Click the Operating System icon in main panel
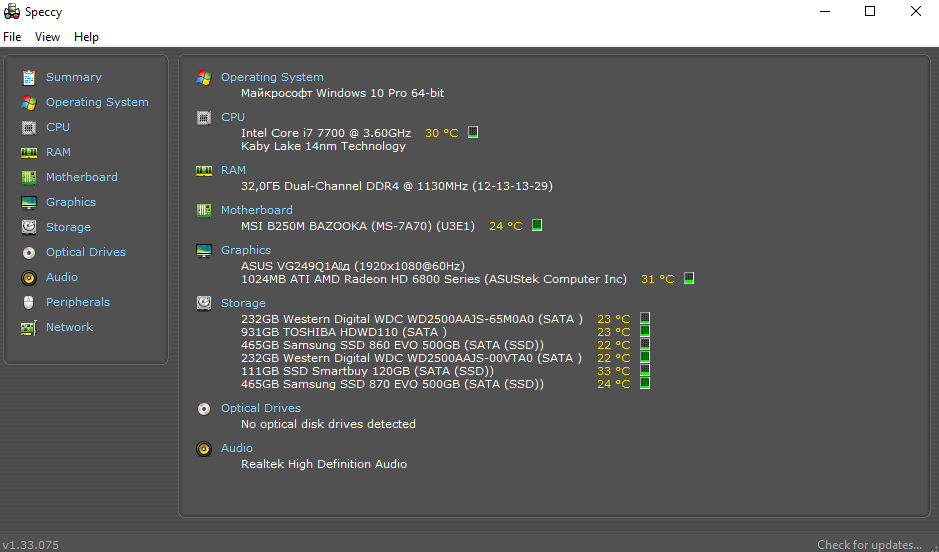This screenshot has width=939, height=552. click(x=204, y=78)
